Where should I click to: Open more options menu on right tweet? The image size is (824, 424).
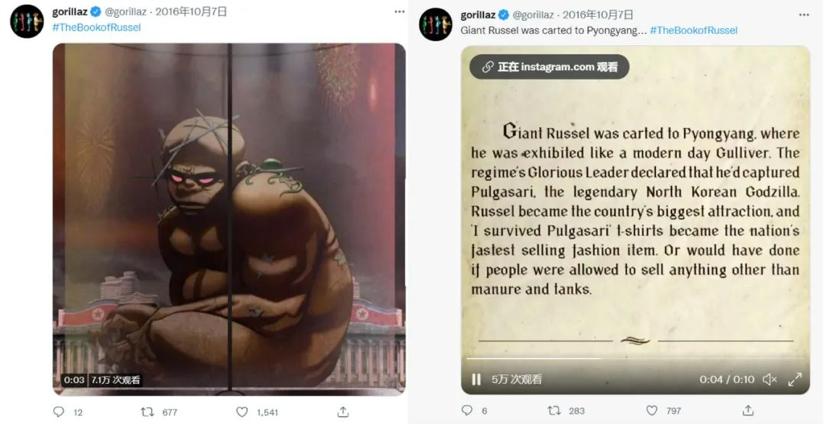pyautogui.click(x=804, y=15)
